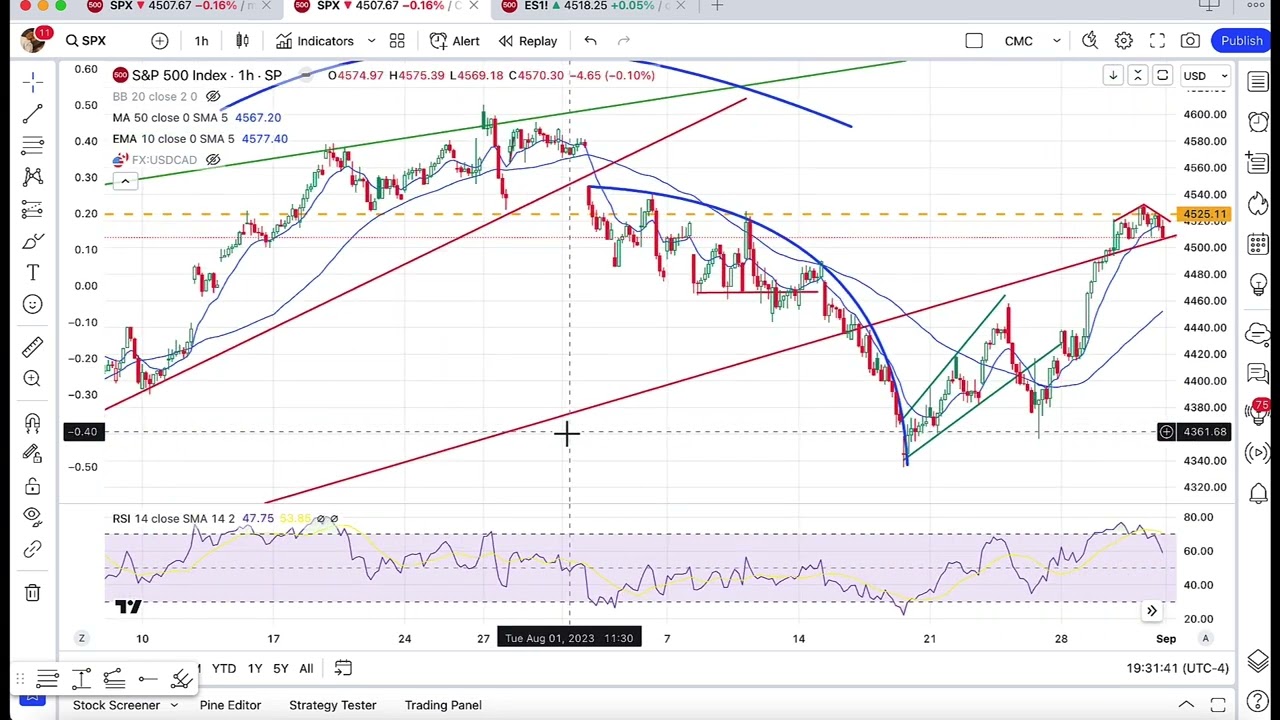Screen dimensions: 1280x720
Task: Open indicator templates grid
Action: [397, 41]
